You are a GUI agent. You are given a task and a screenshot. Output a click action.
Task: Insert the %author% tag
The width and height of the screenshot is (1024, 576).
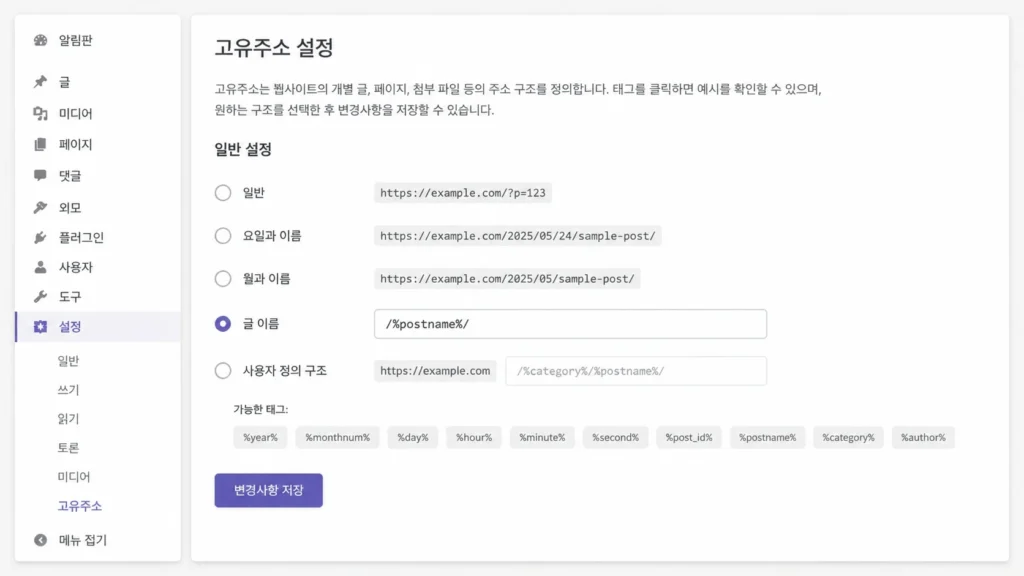(x=923, y=438)
